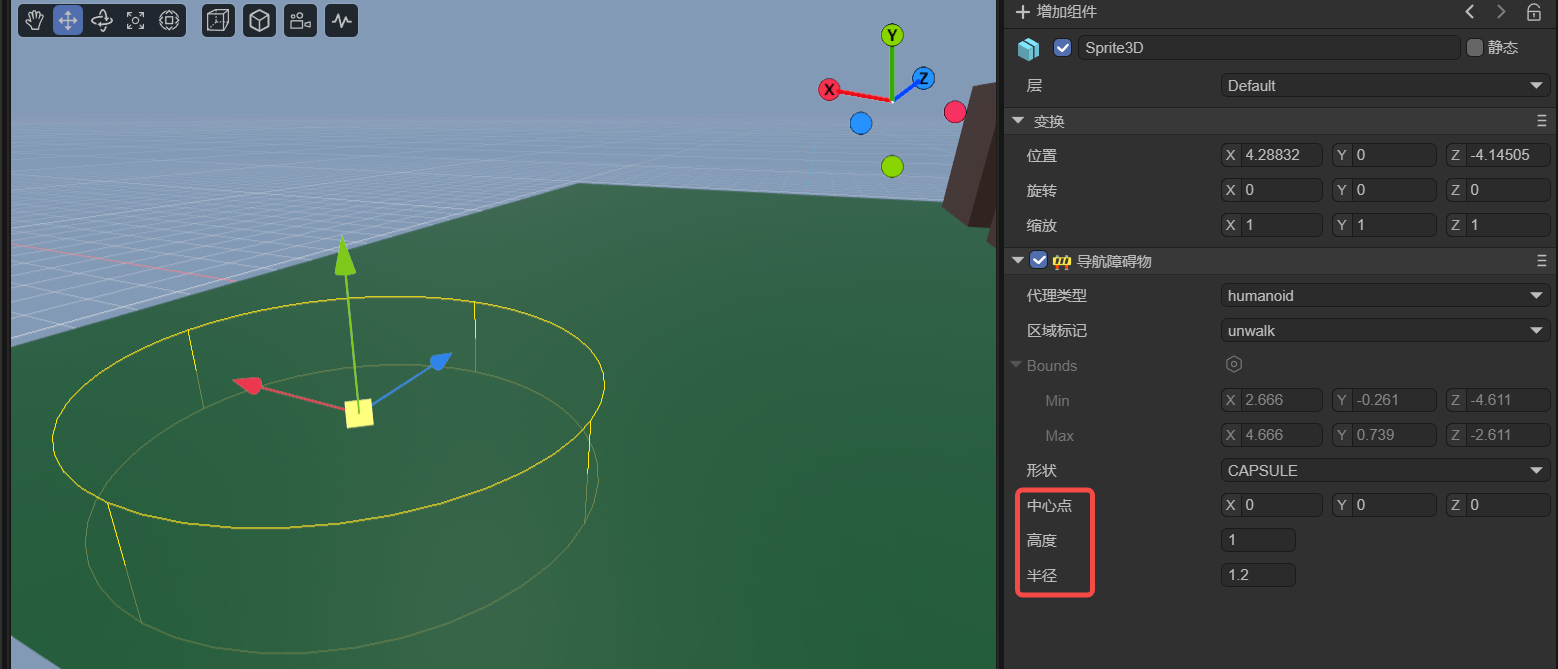Click the Y axis on orientation gizmo
Image resolution: width=1558 pixels, height=669 pixels.
[x=892, y=36]
